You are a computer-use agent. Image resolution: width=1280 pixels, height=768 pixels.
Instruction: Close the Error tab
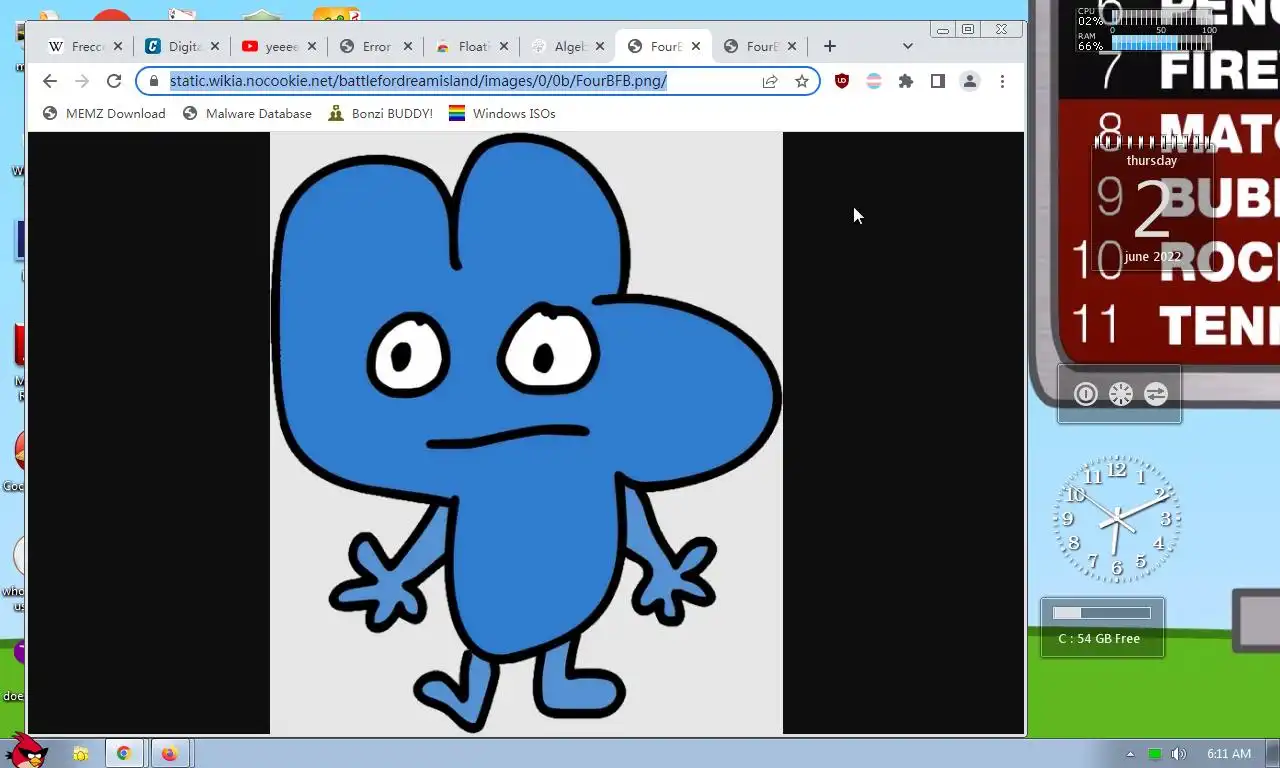tap(408, 46)
